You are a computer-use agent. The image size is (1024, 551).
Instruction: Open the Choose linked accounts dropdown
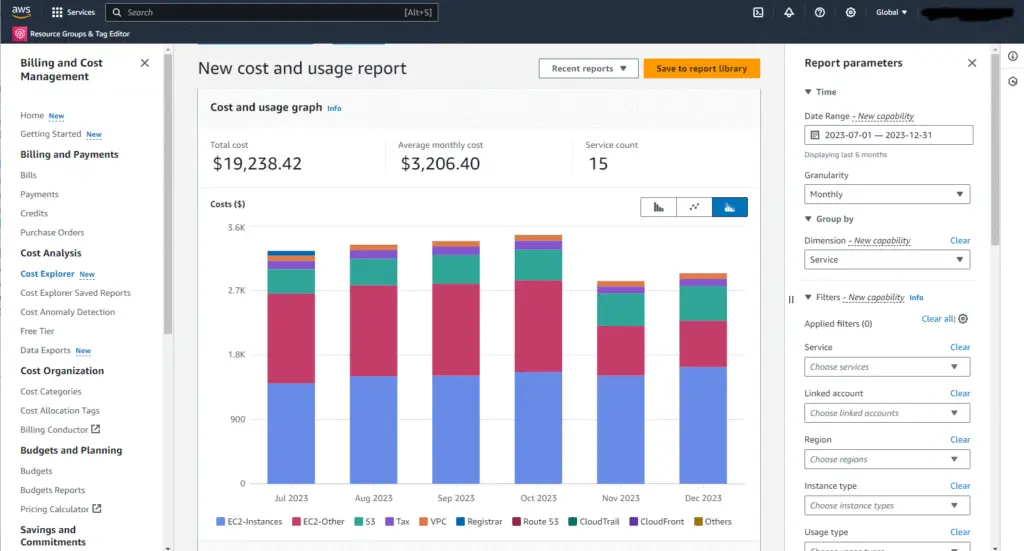tap(887, 413)
